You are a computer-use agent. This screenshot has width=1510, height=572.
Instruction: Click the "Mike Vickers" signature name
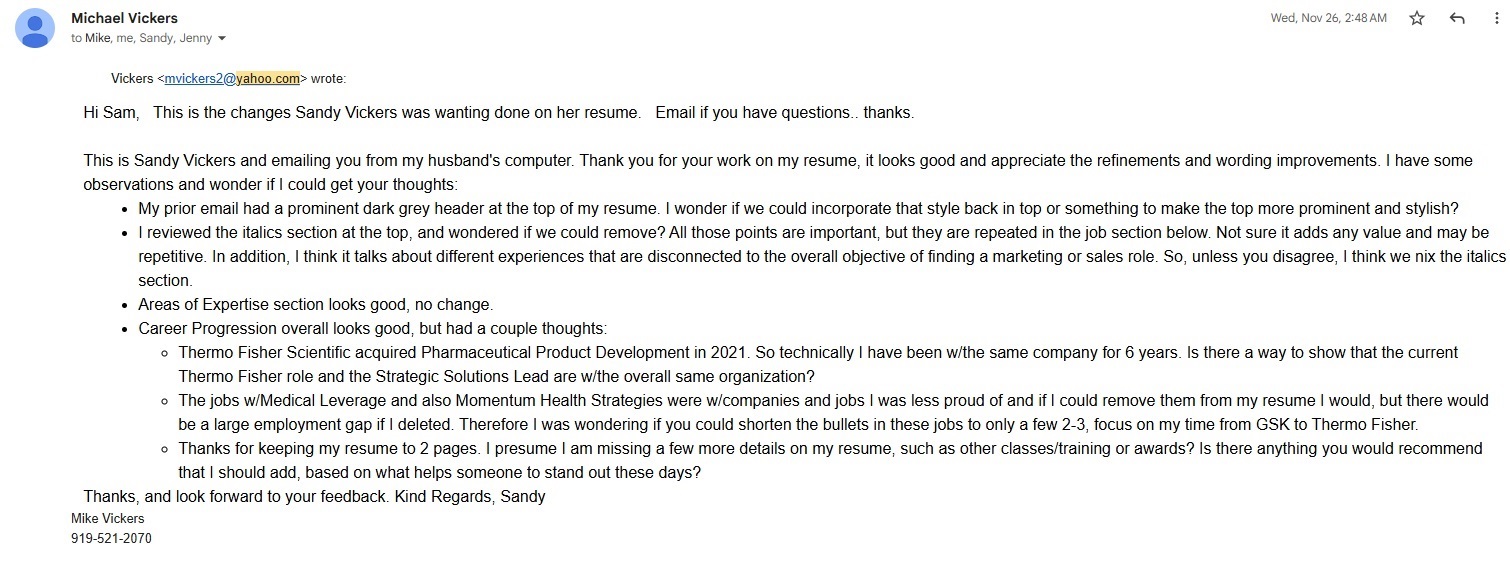pyautogui.click(x=107, y=518)
